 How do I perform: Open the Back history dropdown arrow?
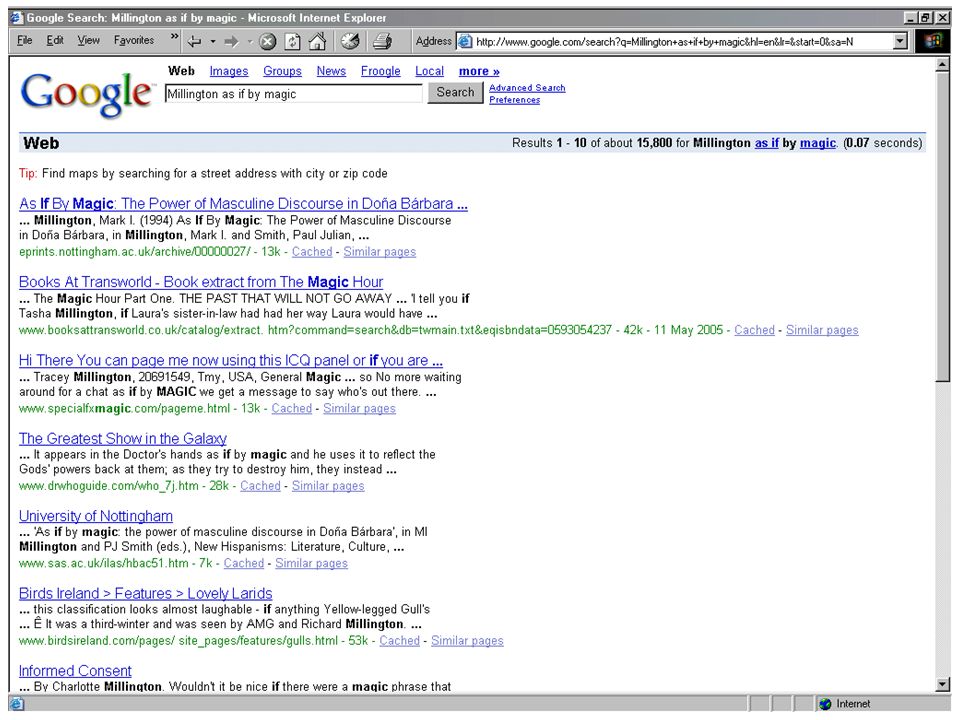(213, 42)
